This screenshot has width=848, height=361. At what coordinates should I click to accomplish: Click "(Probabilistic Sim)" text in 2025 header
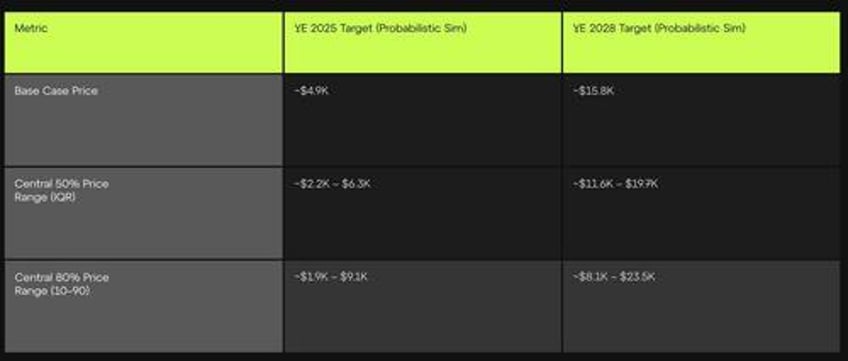pyautogui.click(x=421, y=28)
